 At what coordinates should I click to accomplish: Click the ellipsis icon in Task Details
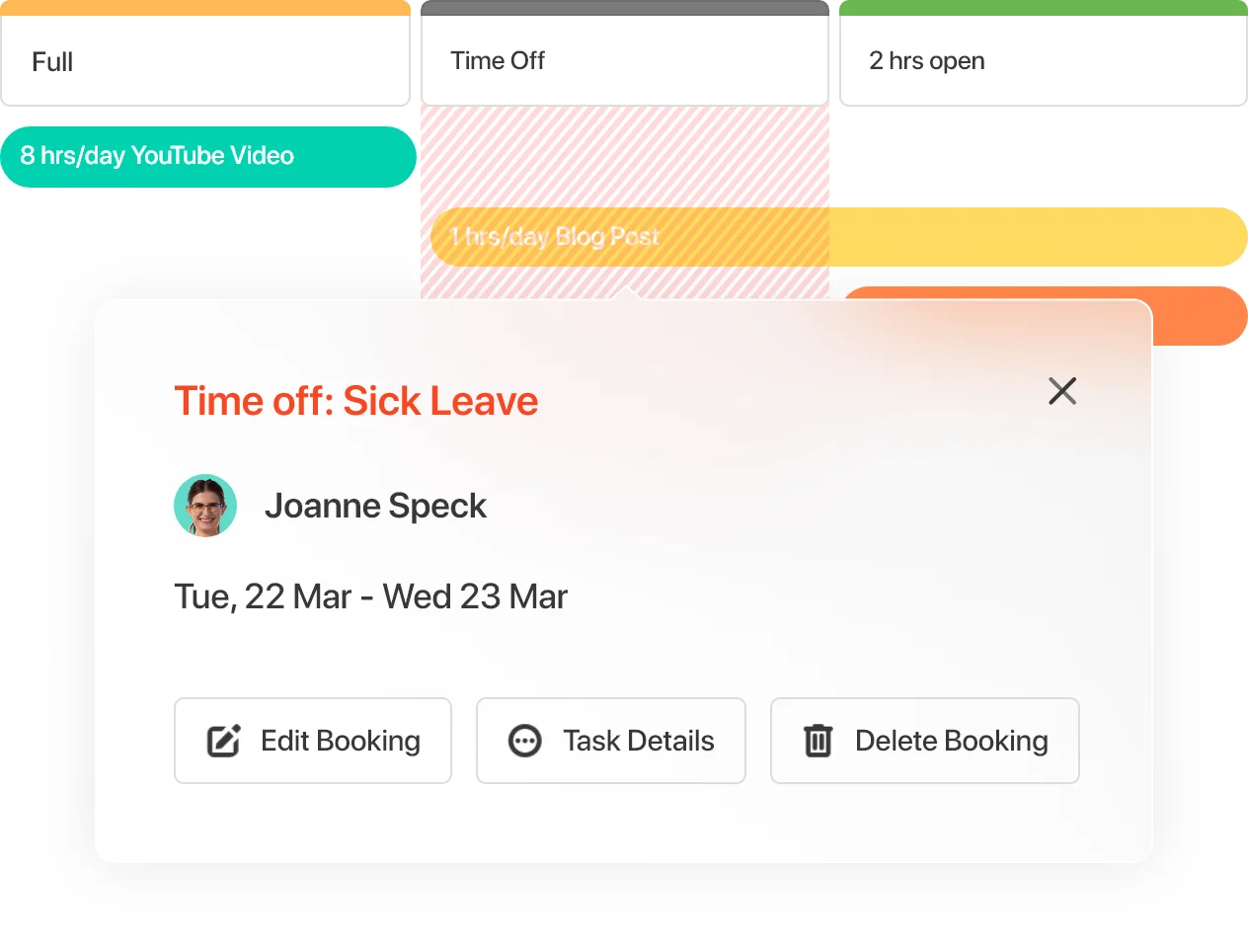[524, 741]
